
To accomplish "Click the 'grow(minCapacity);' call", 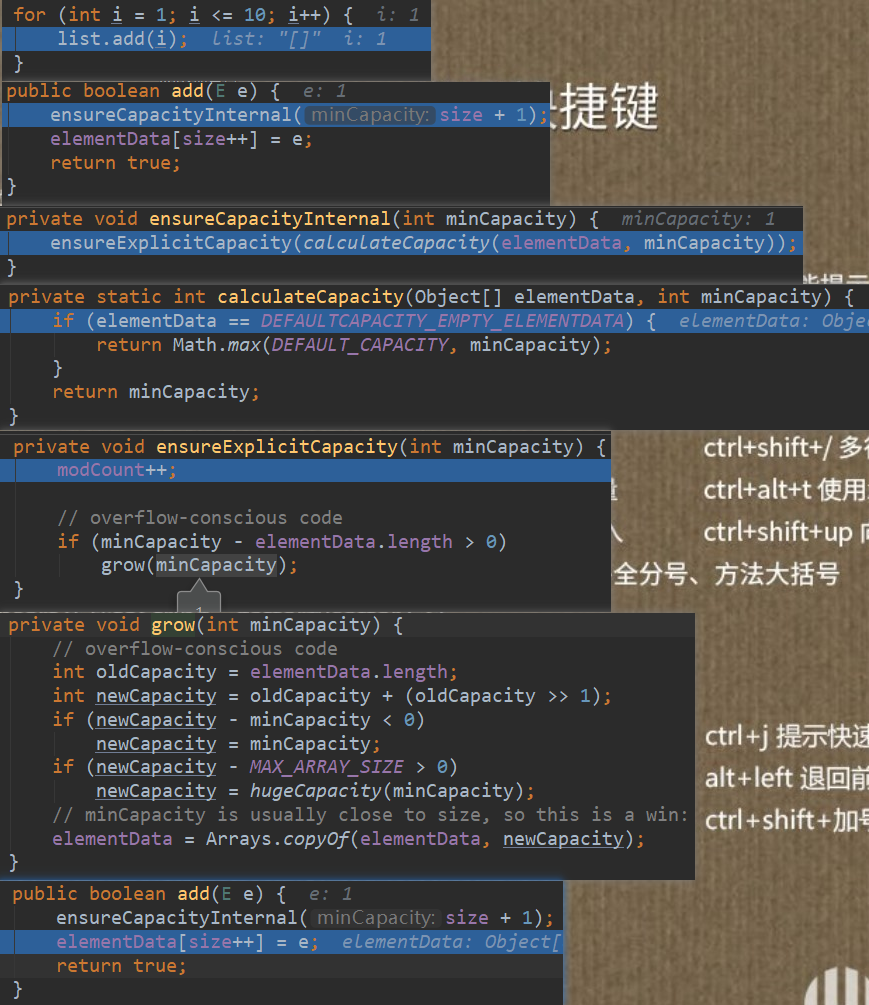I will 199,565.
